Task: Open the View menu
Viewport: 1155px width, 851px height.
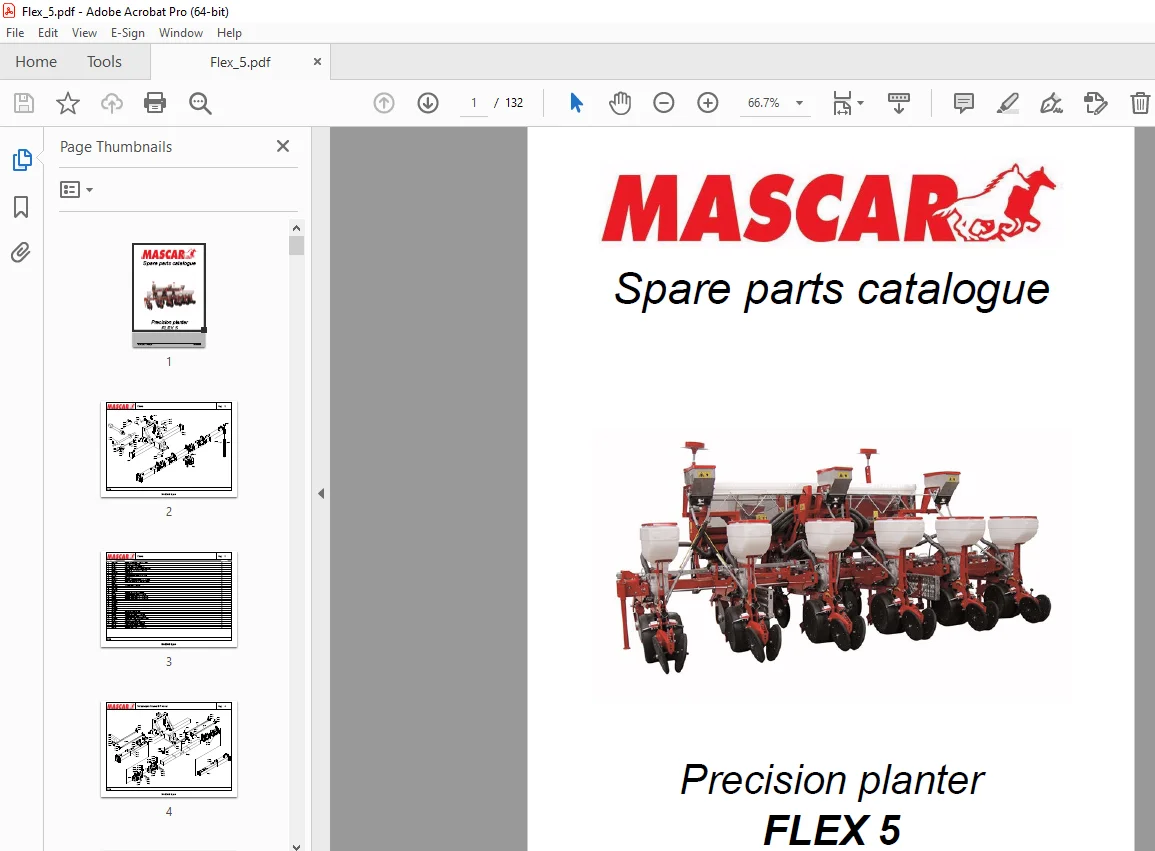Action: [x=84, y=33]
